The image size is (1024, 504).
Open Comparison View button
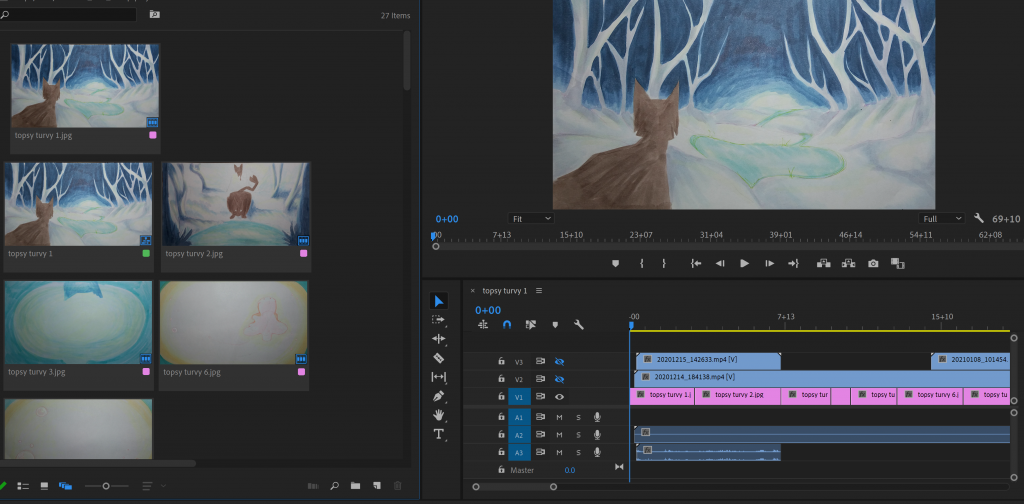point(898,263)
